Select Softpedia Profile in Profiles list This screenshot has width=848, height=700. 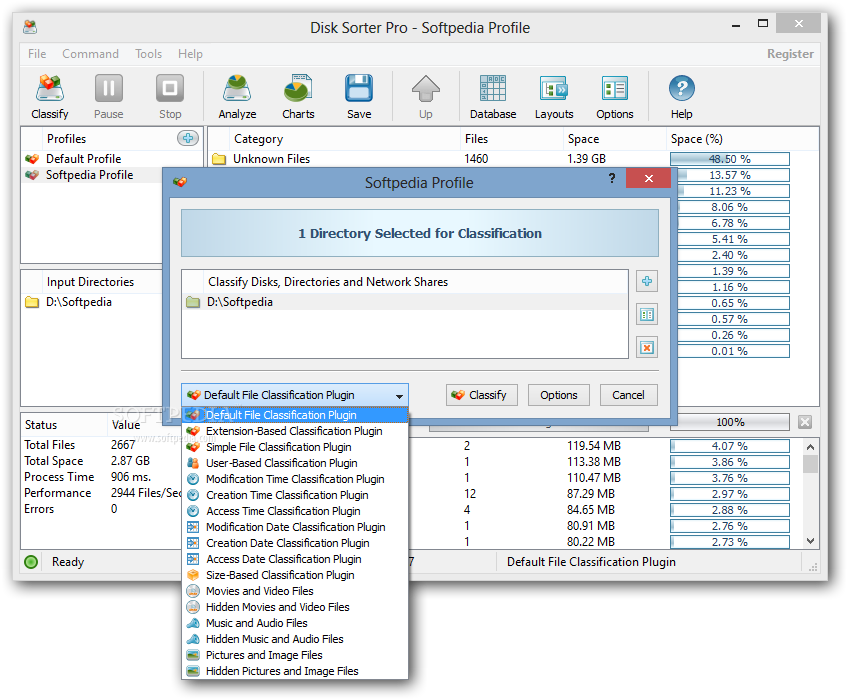click(x=89, y=175)
